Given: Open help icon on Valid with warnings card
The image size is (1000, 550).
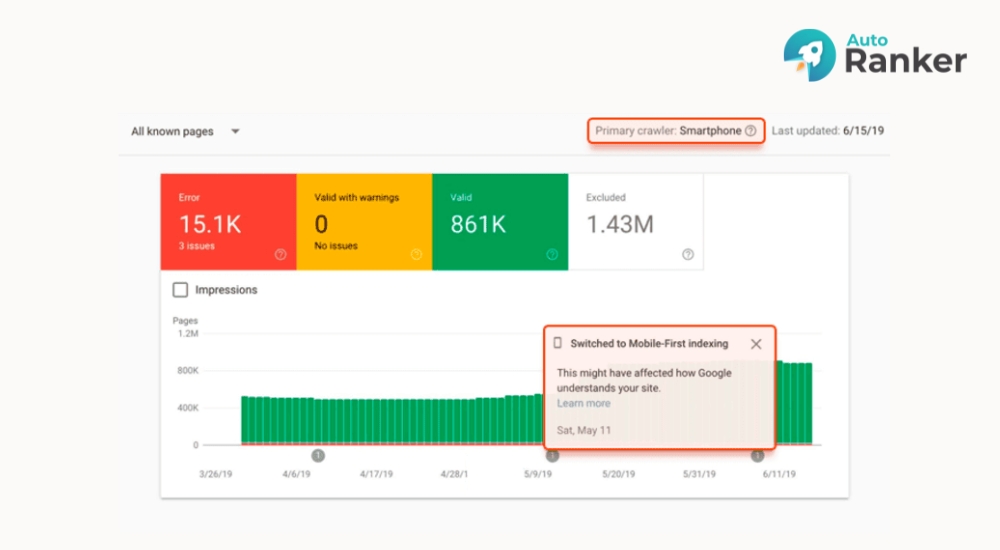Looking at the screenshot, I should click(x=416, y=255).
